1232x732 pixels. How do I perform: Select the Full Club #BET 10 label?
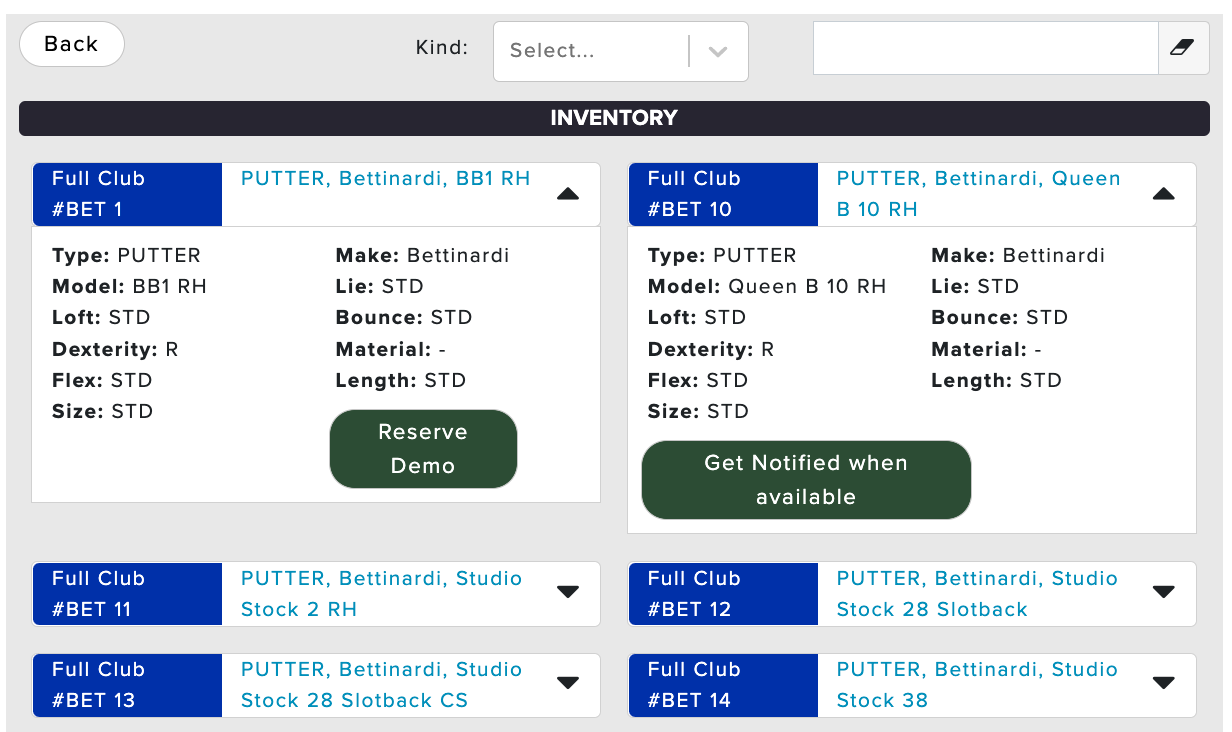click(723, 194)
